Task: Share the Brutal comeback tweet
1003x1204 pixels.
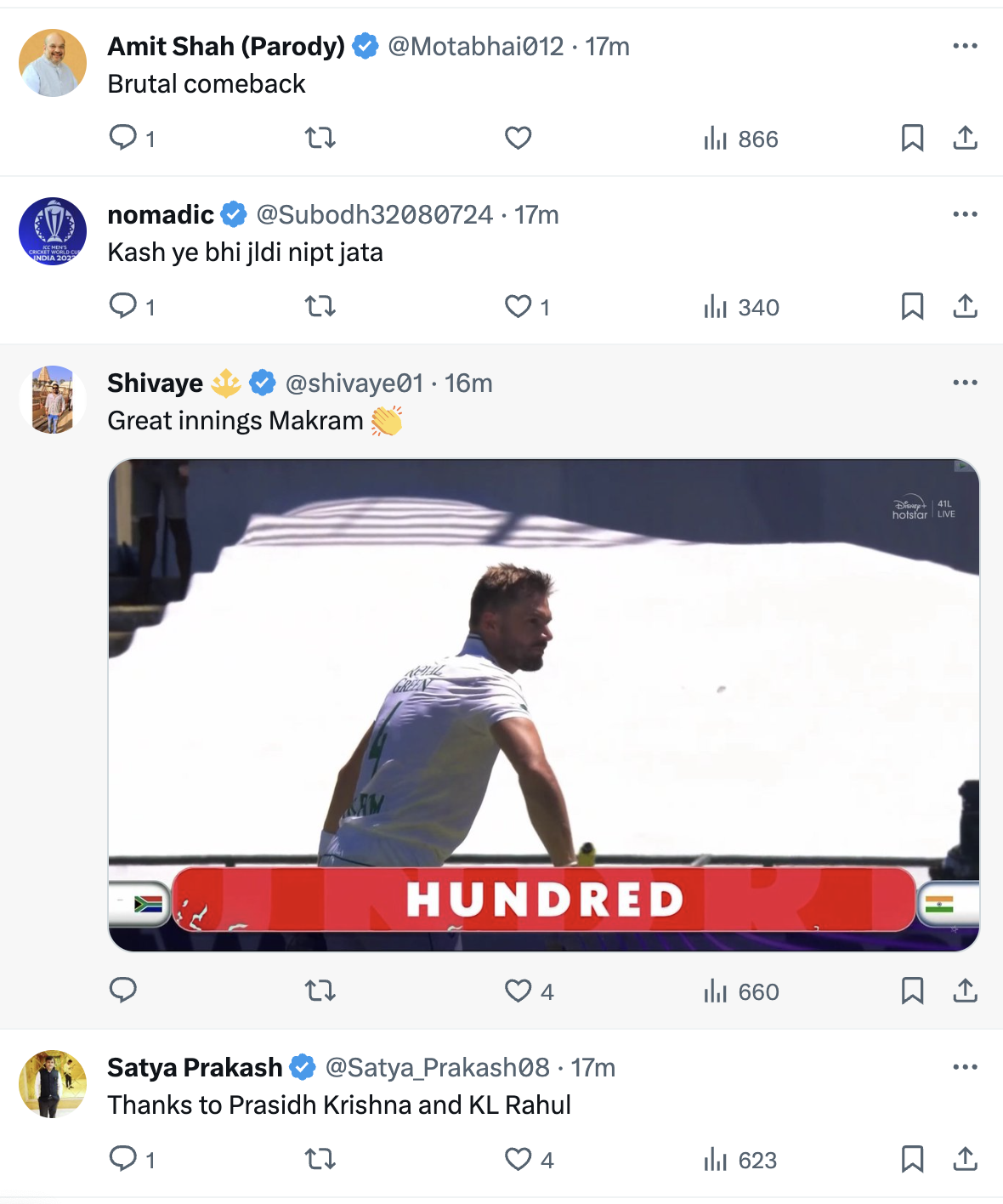Action: 965,138
